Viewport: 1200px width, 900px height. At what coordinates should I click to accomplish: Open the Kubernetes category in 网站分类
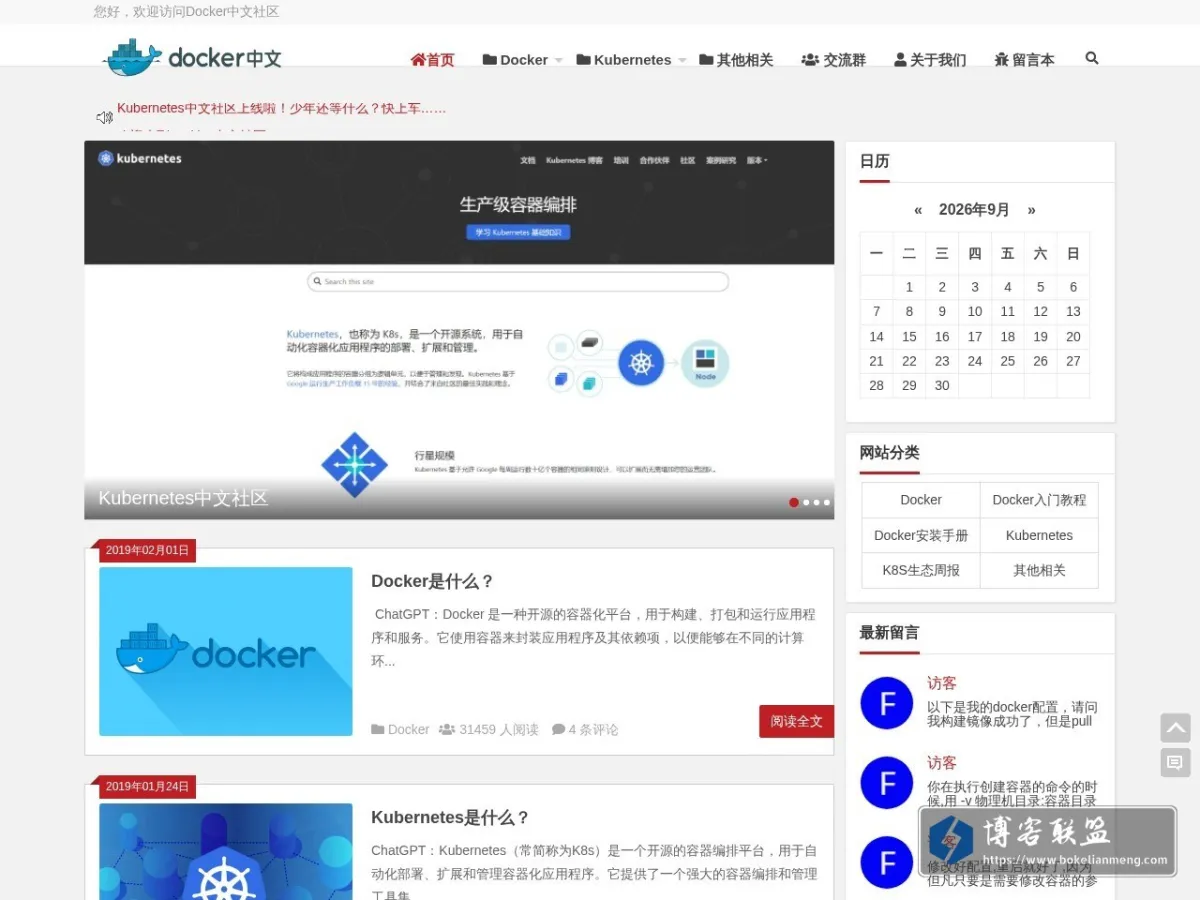pyautogui.click(x=1039, y=535)
